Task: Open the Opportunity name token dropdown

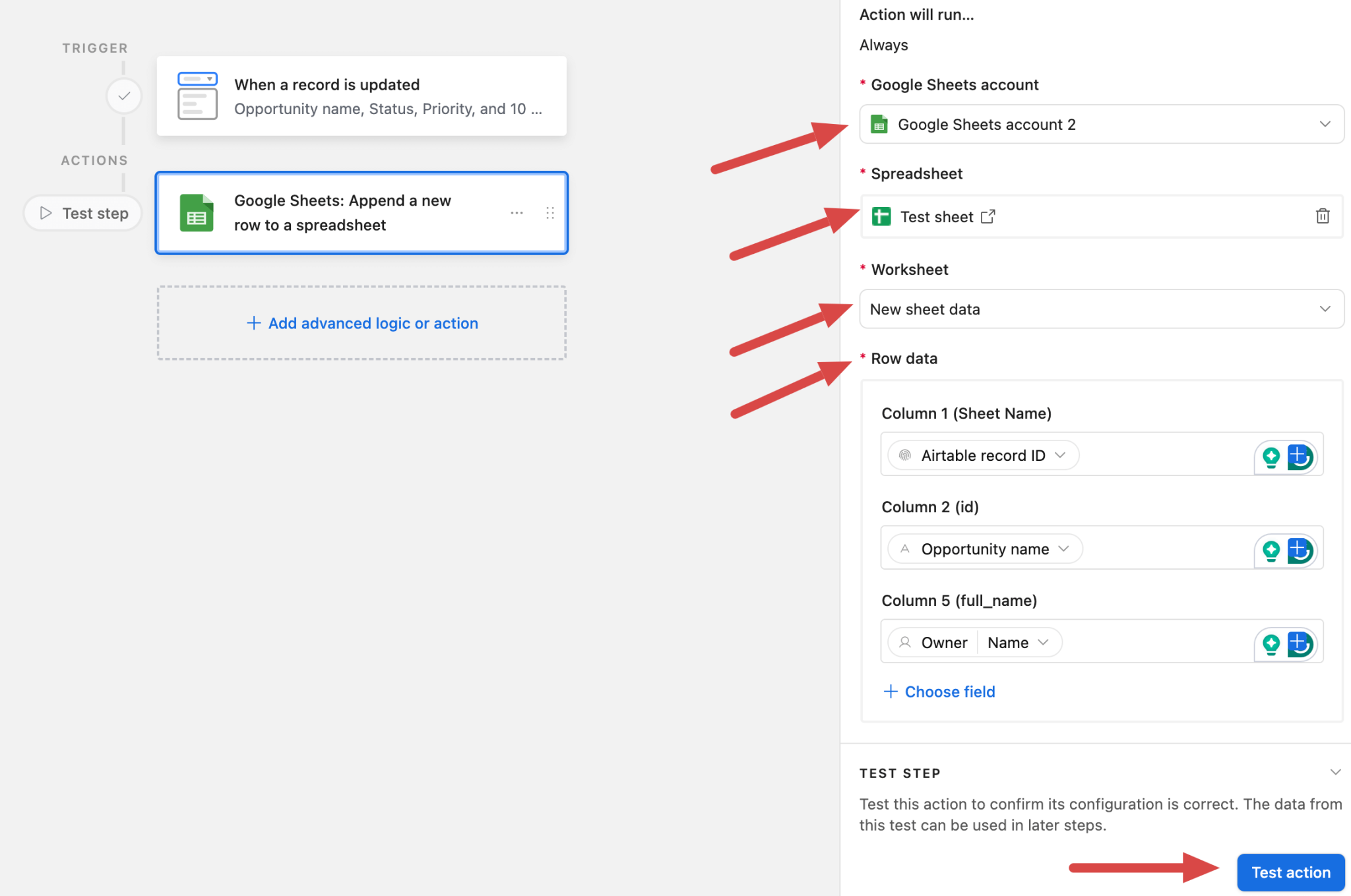Action: (1063, 548)
